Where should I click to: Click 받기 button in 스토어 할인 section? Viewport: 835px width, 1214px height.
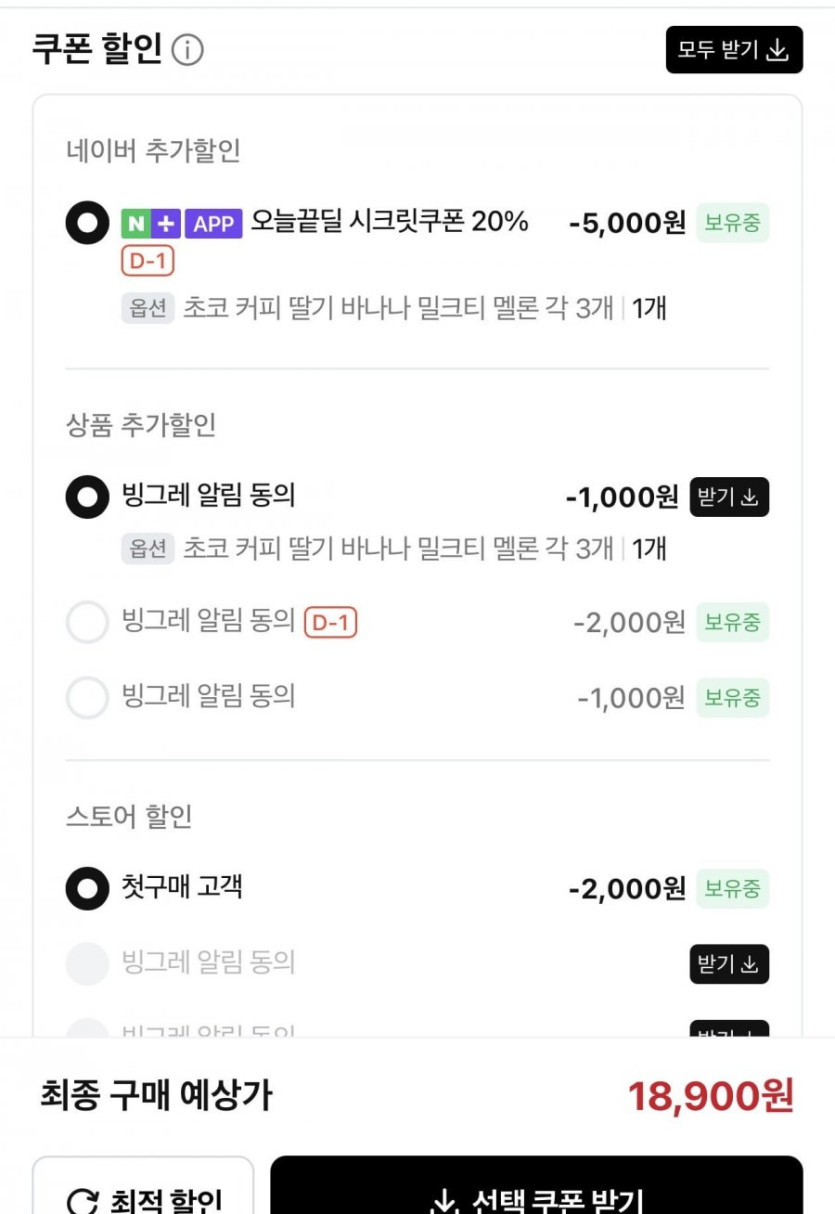click(x=728, y=964)
